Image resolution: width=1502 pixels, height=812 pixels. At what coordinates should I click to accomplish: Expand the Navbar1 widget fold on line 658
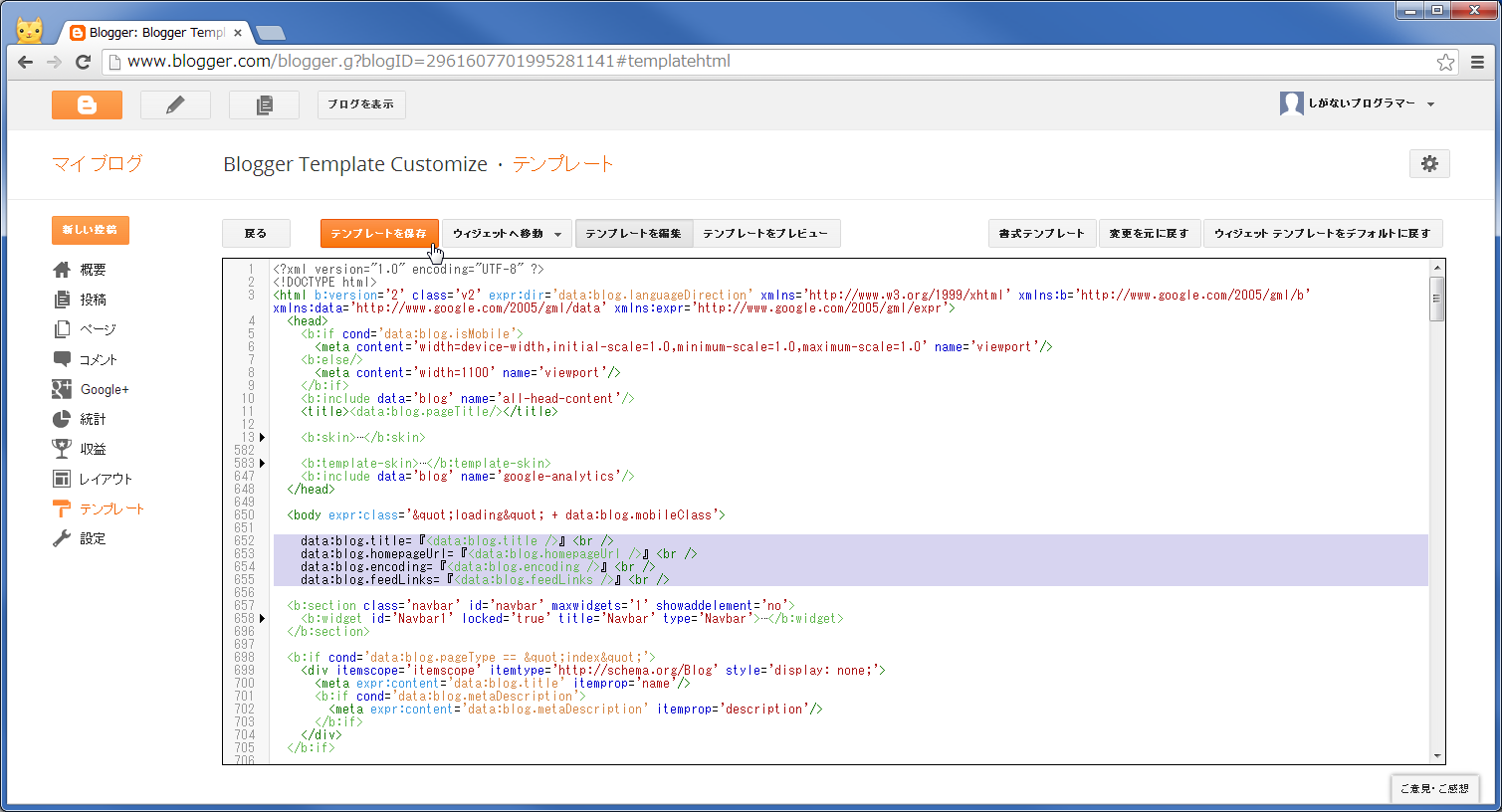click(263, 618)
